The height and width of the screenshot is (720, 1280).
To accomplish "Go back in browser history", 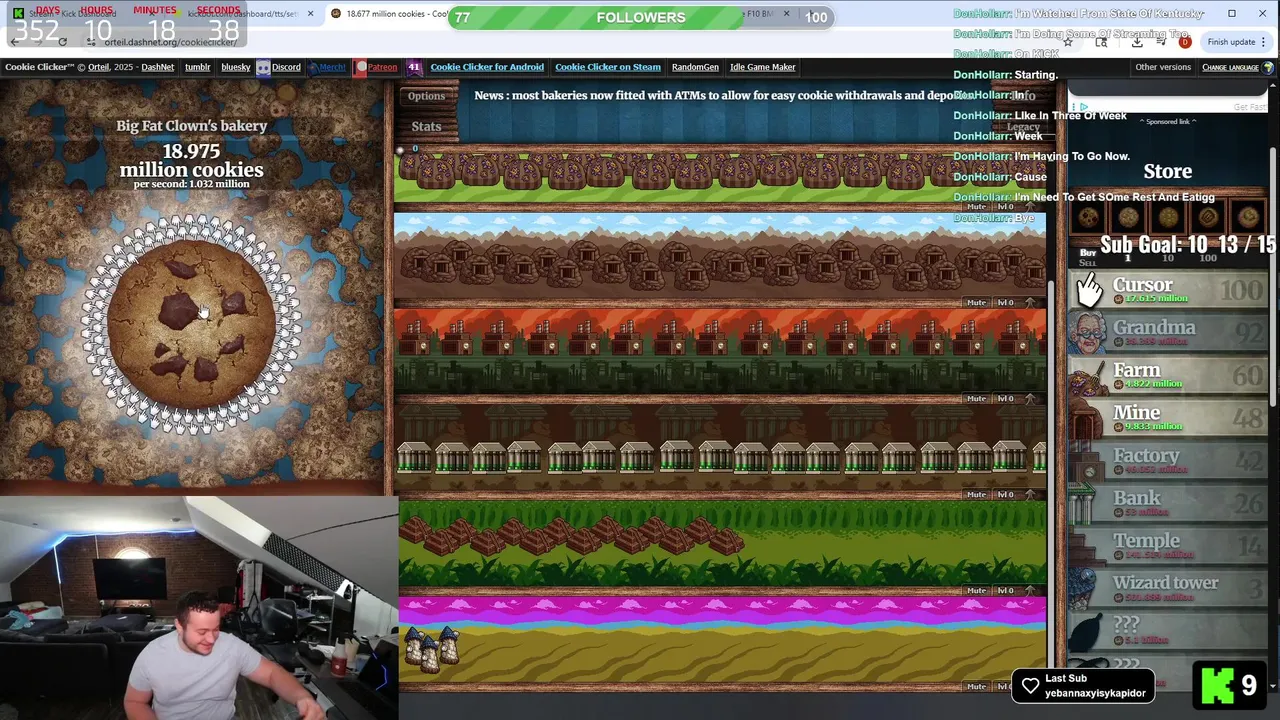I will click(14, 42).
